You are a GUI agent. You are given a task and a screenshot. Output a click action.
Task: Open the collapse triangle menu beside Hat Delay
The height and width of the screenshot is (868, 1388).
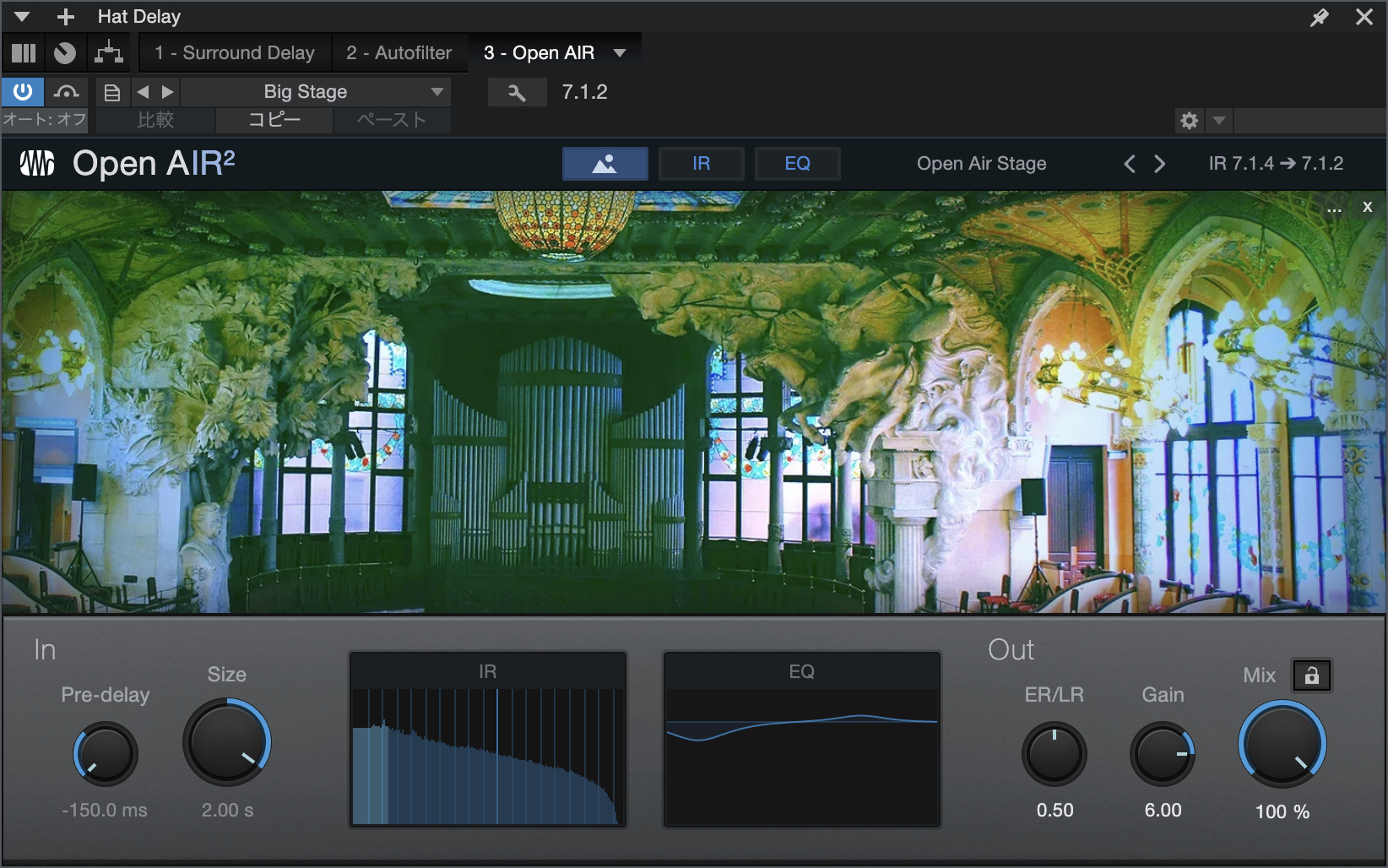click(x=23, y=16)
